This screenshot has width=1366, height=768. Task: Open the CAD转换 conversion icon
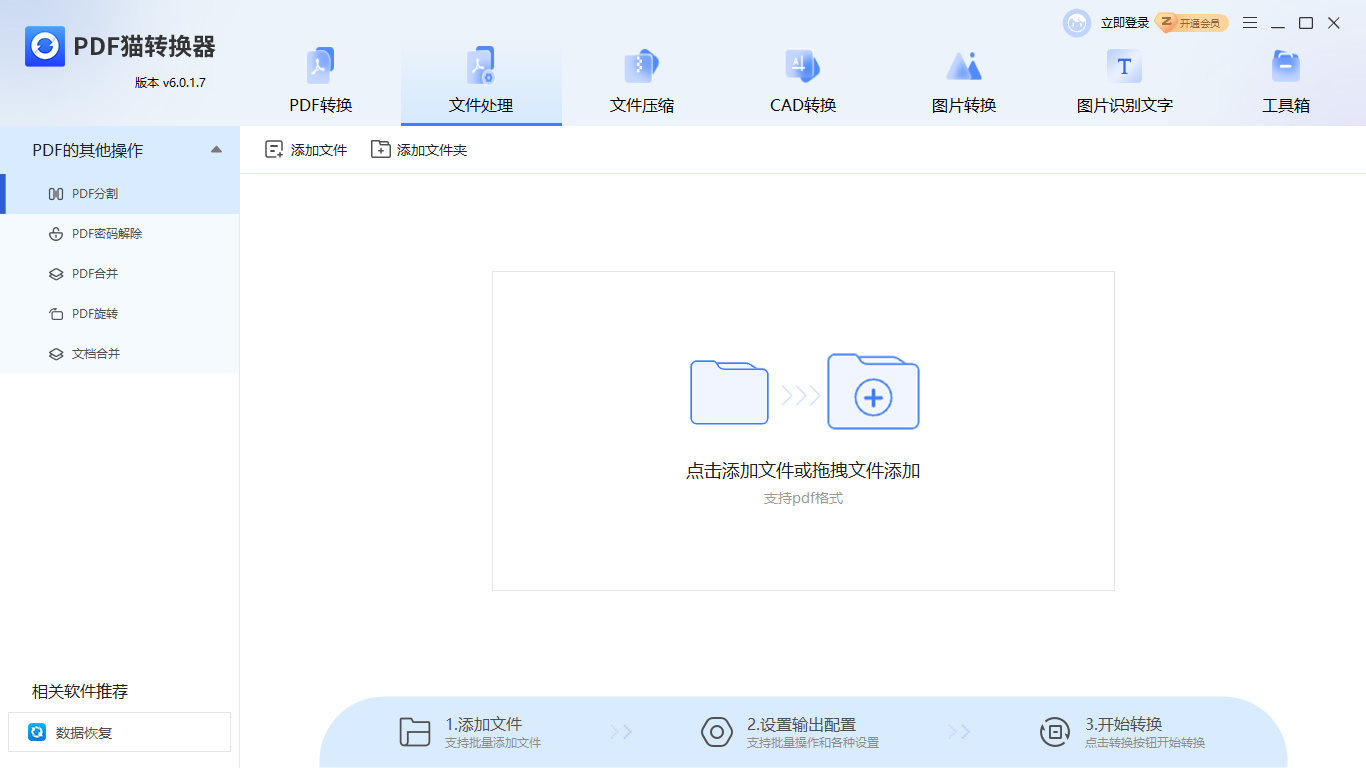point(803,65)
